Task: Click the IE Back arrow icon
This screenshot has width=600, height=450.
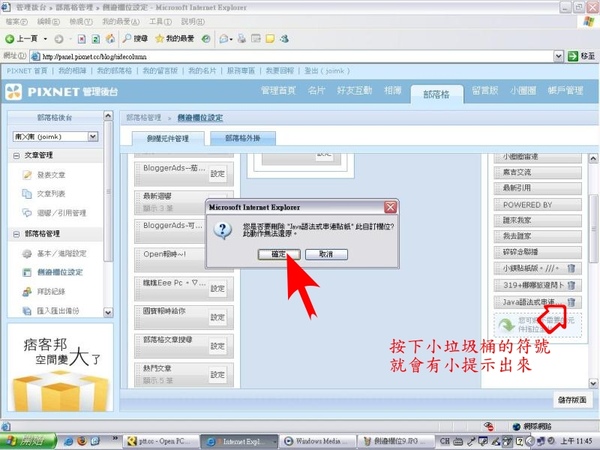Action: 10,39
